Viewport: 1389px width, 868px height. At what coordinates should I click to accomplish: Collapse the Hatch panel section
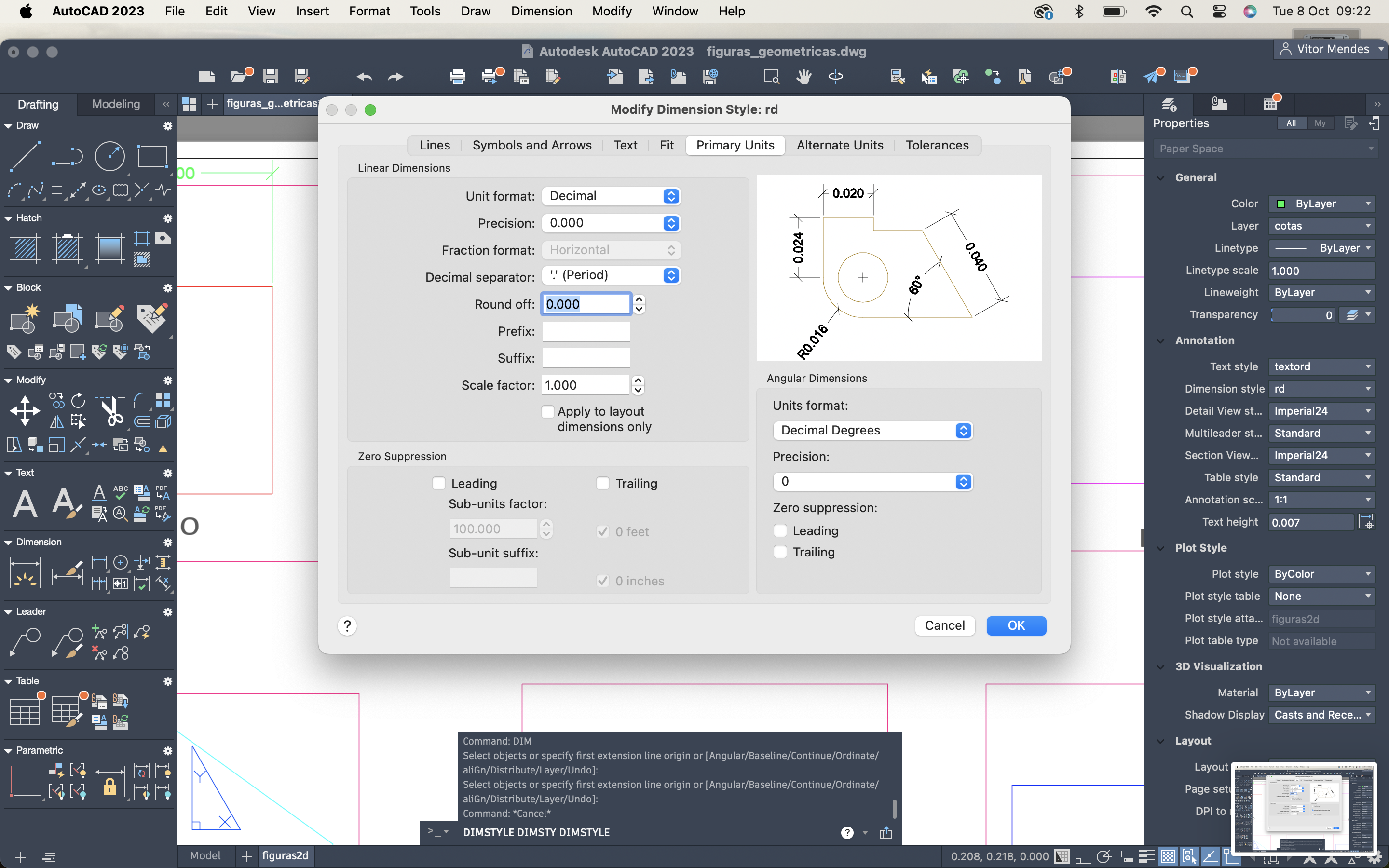tap(8, 218)
